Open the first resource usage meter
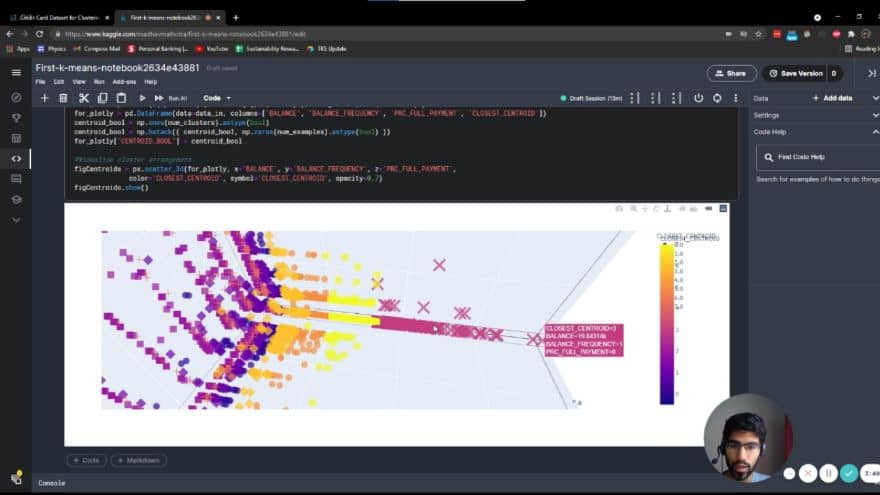Image resolution: width=880 pixels, height=495 pixels. (x=634, y=98)
